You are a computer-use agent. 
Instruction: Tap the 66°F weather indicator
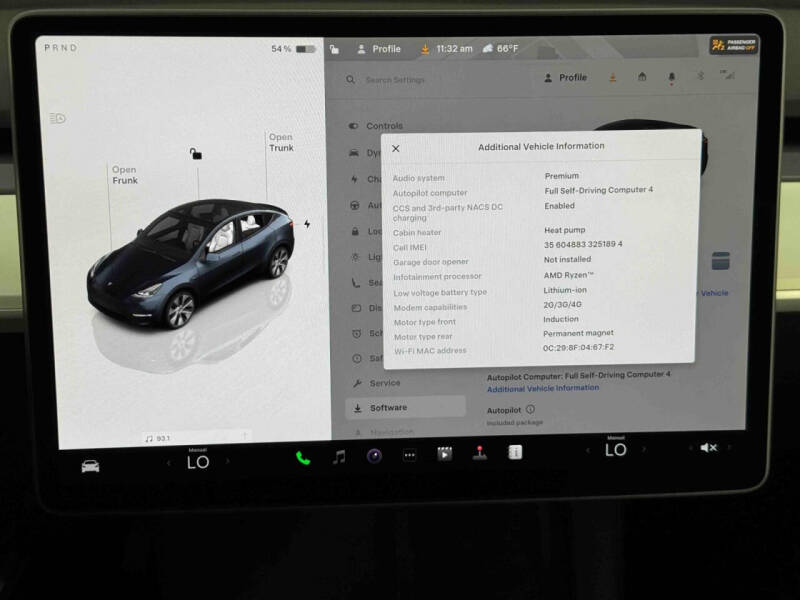pos(500,48)
